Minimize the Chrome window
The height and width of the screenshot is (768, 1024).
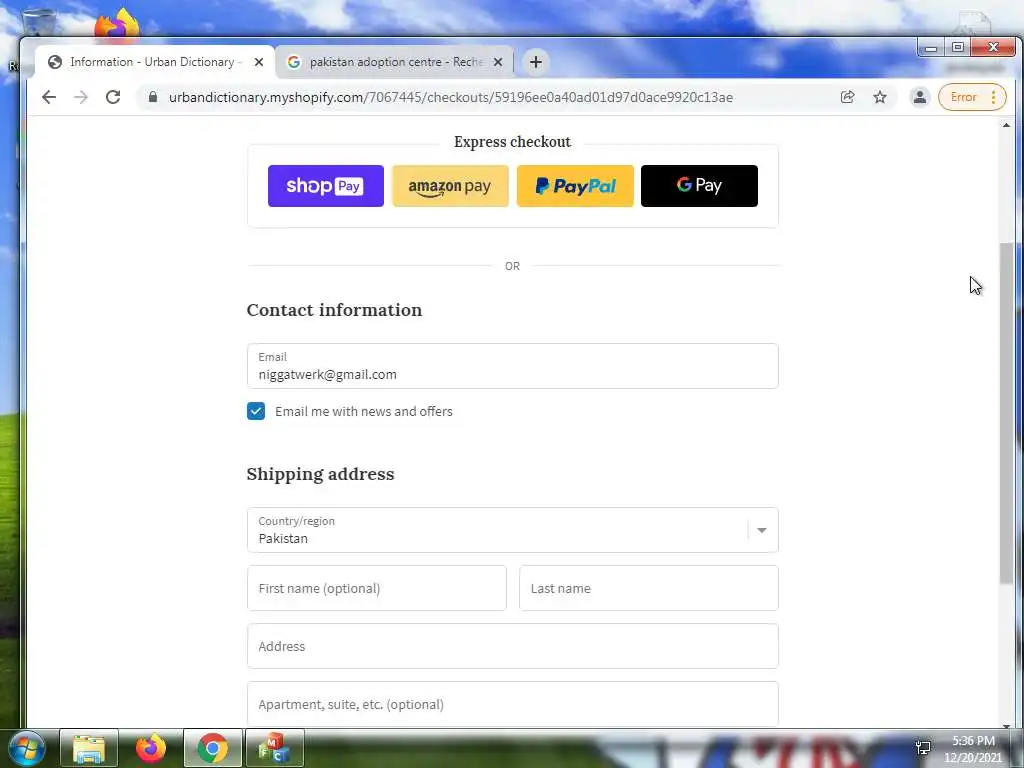(931, 48)
